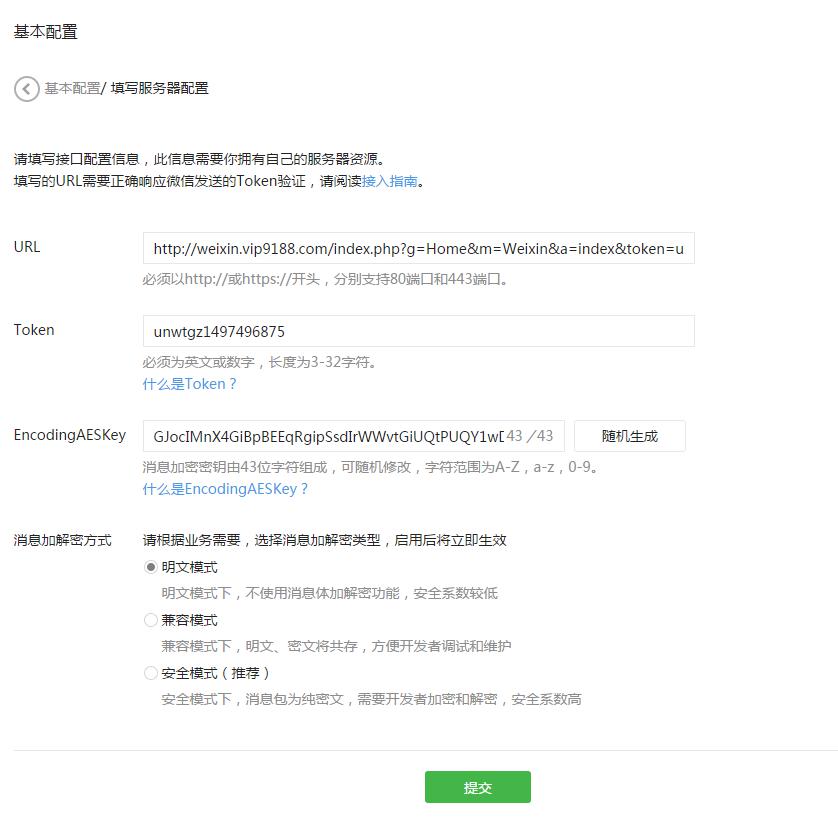Enable the 安全模式（推荐） radio option
The width and height of the screenshot is (838, 821).
[152, 673]
